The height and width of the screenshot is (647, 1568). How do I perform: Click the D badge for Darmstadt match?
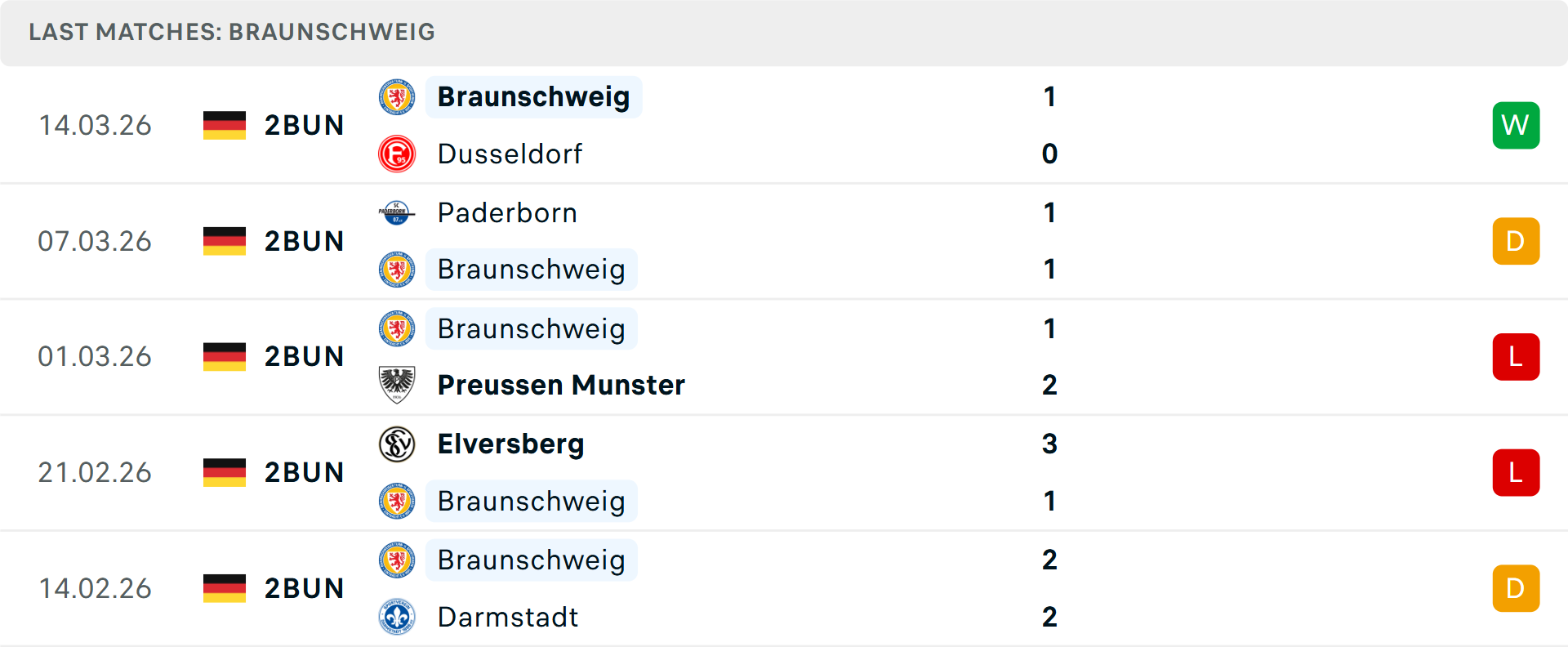coord(1516,588)
